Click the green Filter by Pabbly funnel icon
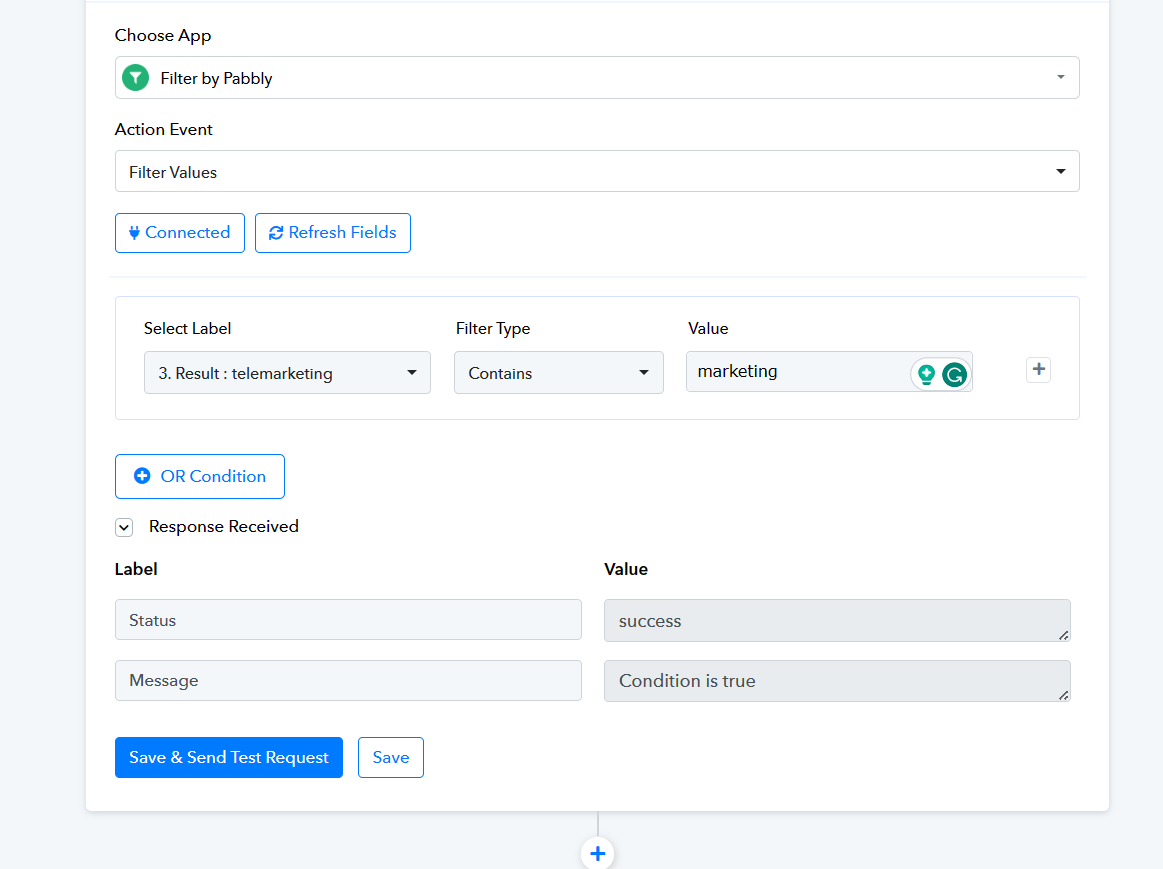Viewport: 1163px width, 869px height. tap(135, 78)
